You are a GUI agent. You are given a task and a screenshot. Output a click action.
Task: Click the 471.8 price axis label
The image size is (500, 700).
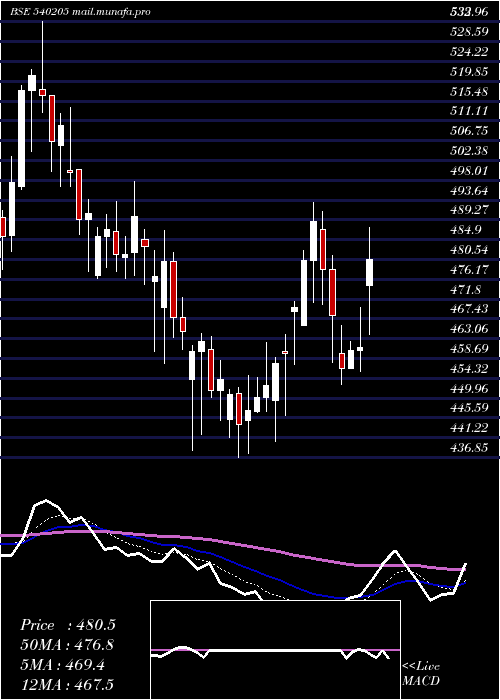(466, 290)
